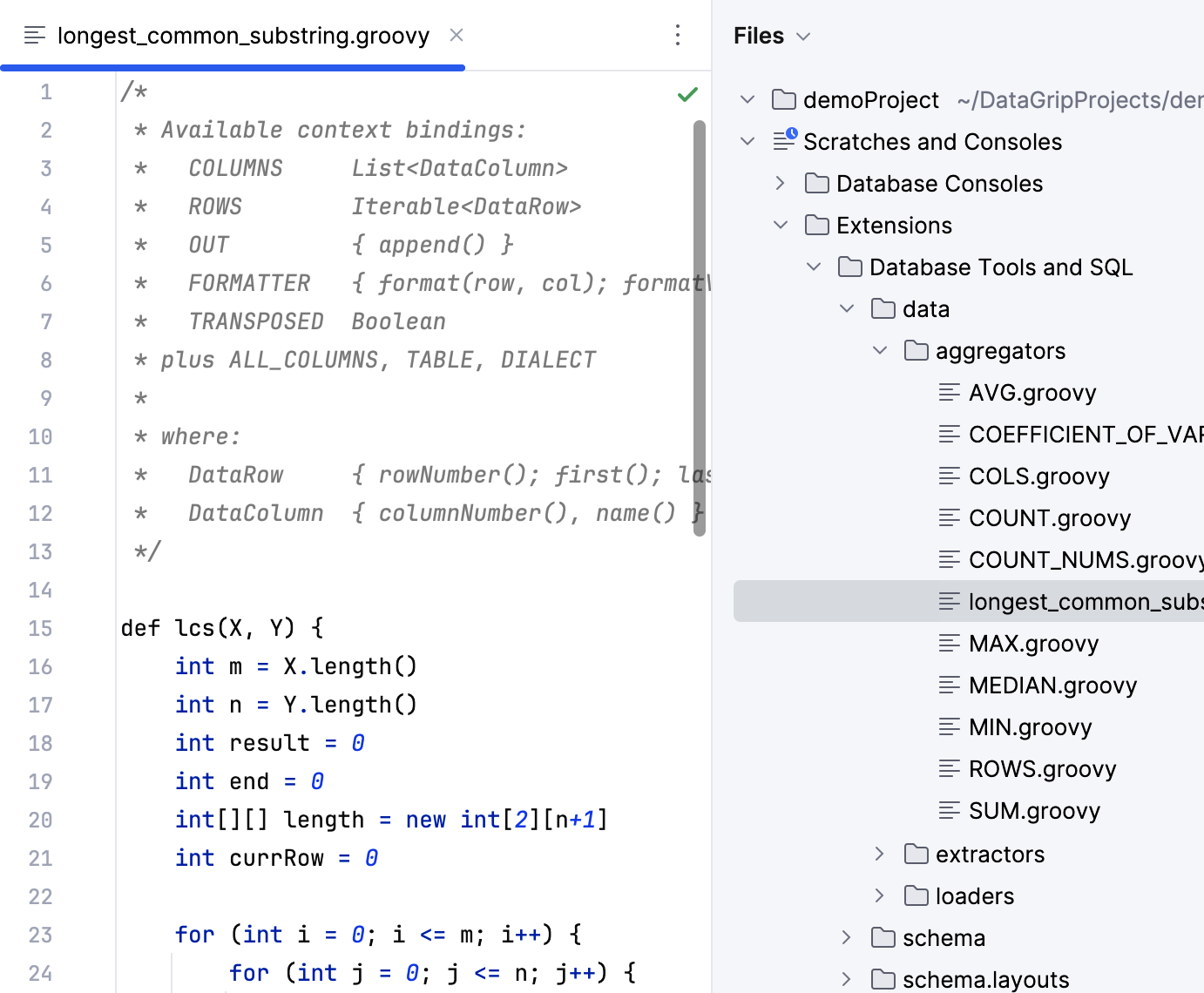The width and height of the screenshot is (1204, 993).
Task: Click the MEDIAN.groovy file icon
Action: tap(949, 685)
